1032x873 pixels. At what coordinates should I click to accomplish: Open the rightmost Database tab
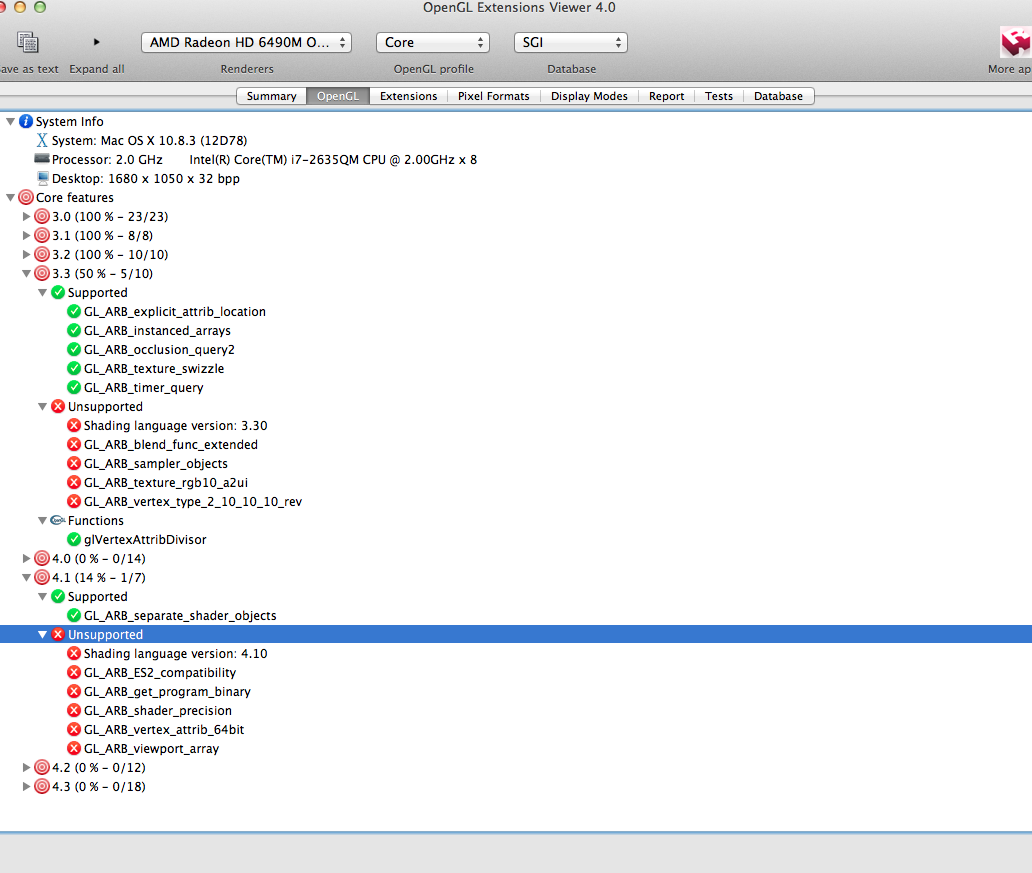coord(778,96)
